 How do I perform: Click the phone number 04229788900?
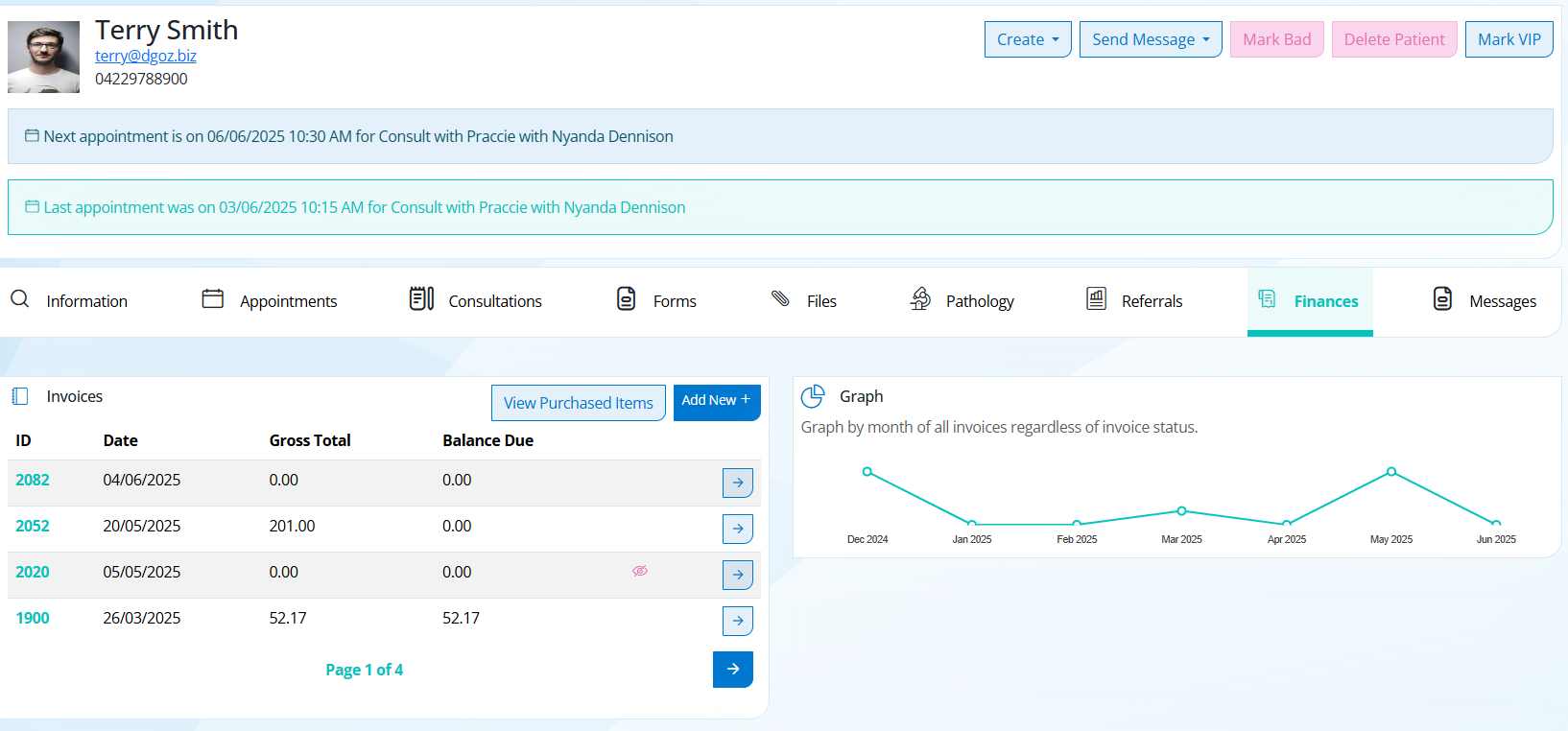click(x=141, y=79)
